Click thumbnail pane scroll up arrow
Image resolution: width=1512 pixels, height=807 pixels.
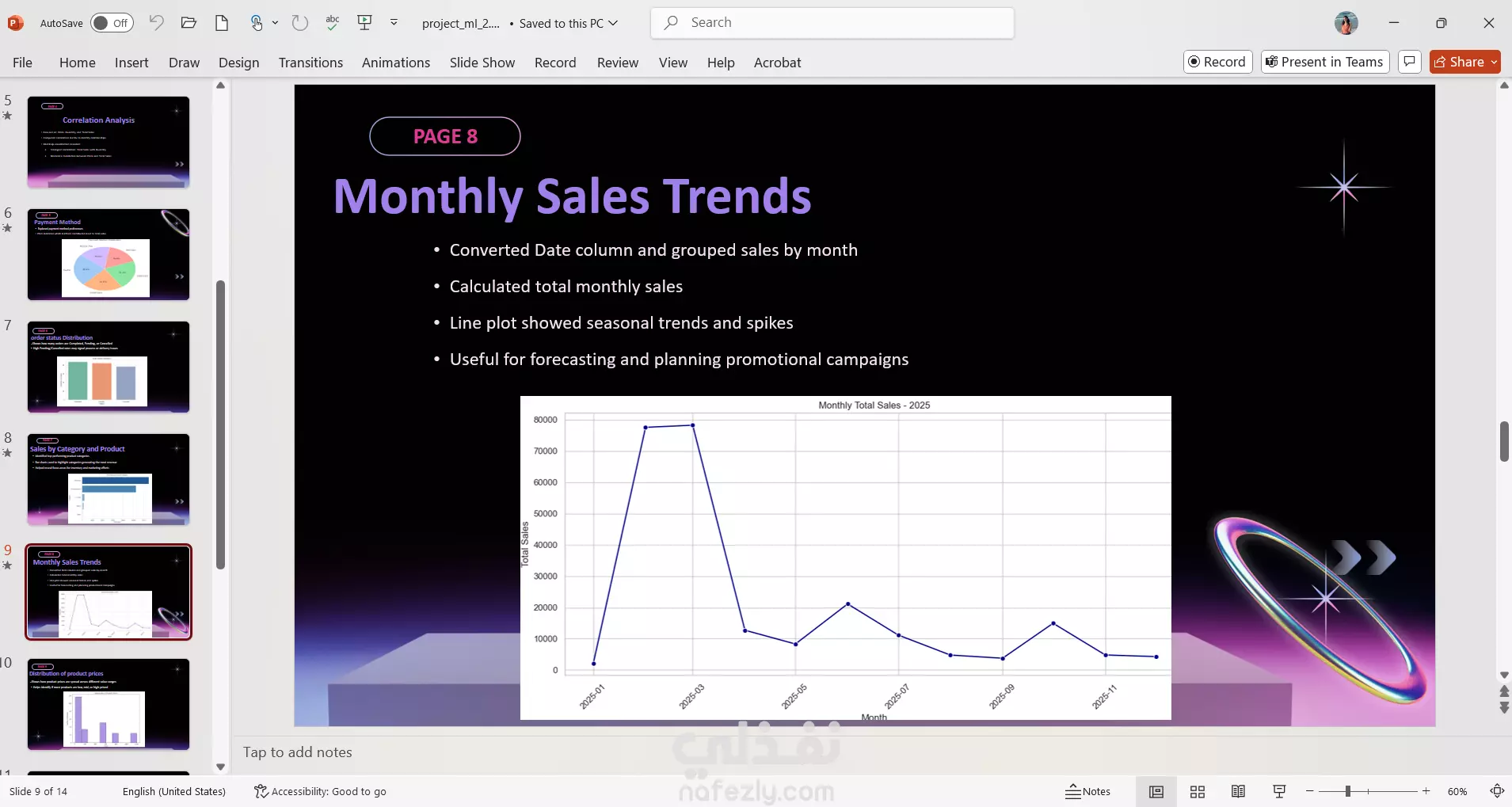coord(221,86)
